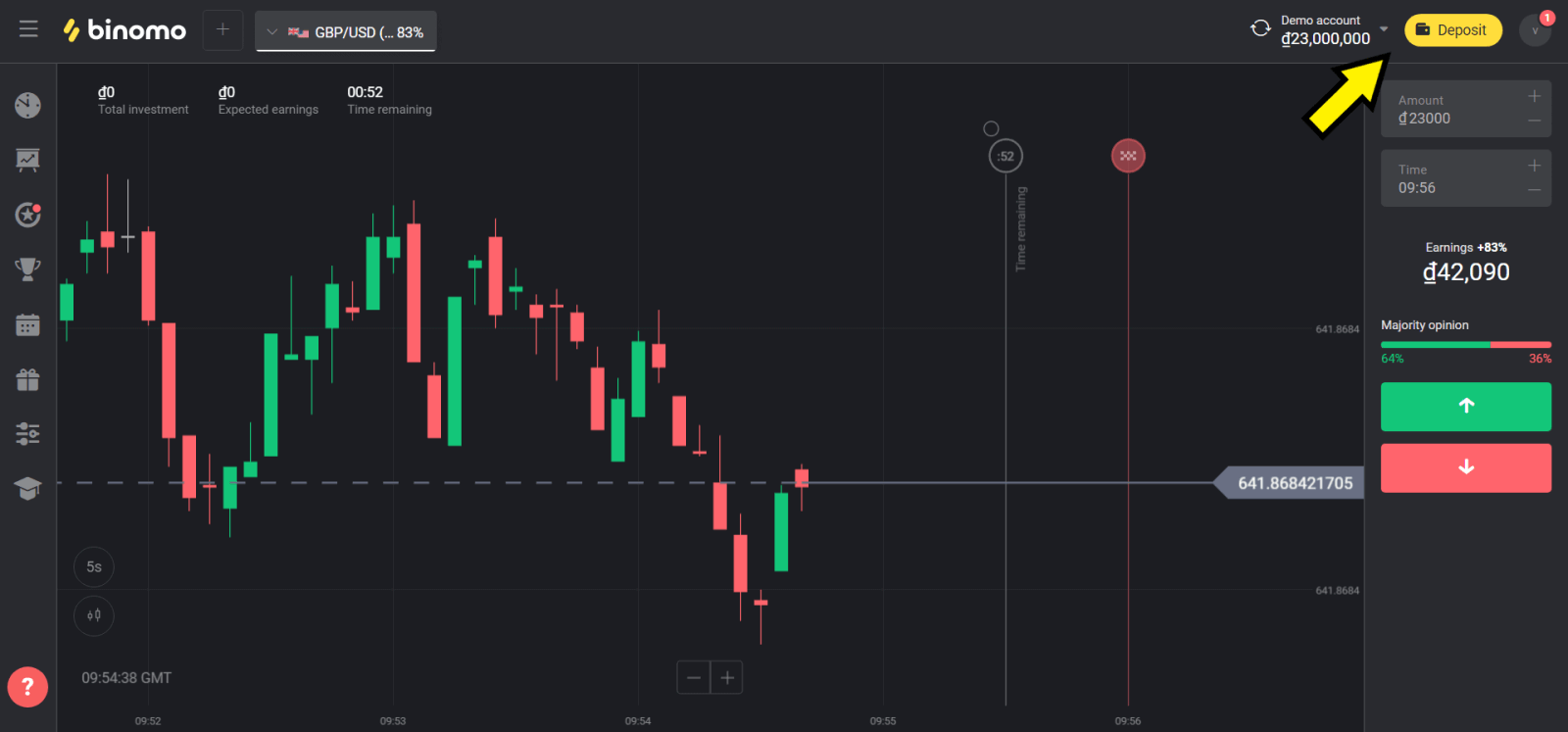Viewport: 1568px width, 732px height.
Task: Open the chart presentation sidebar icon
Action: (27, 160)
